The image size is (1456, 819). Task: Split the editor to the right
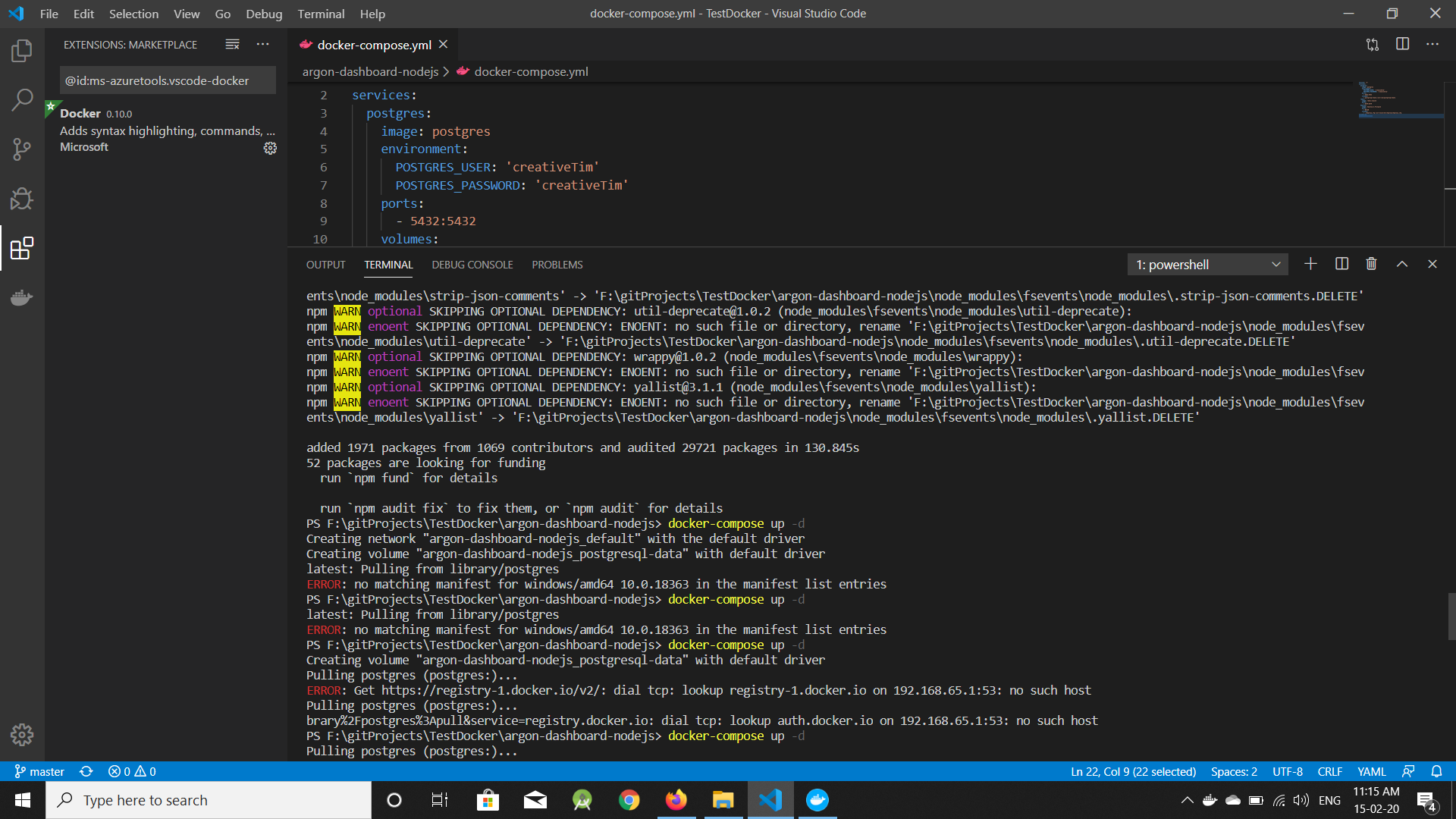point(1403,45)
